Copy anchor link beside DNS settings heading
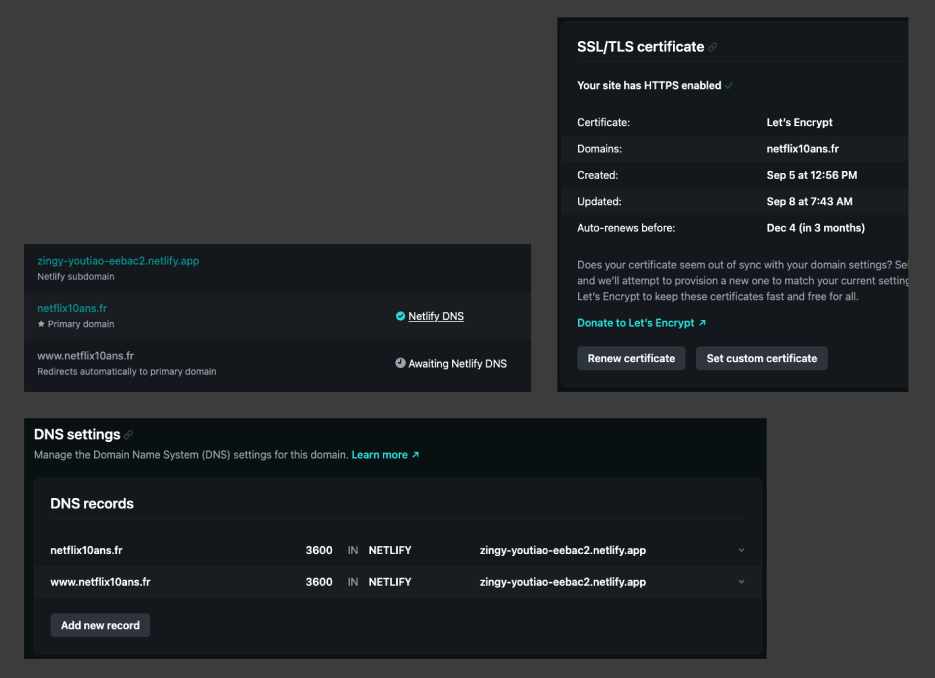 [x=129, y=434]
